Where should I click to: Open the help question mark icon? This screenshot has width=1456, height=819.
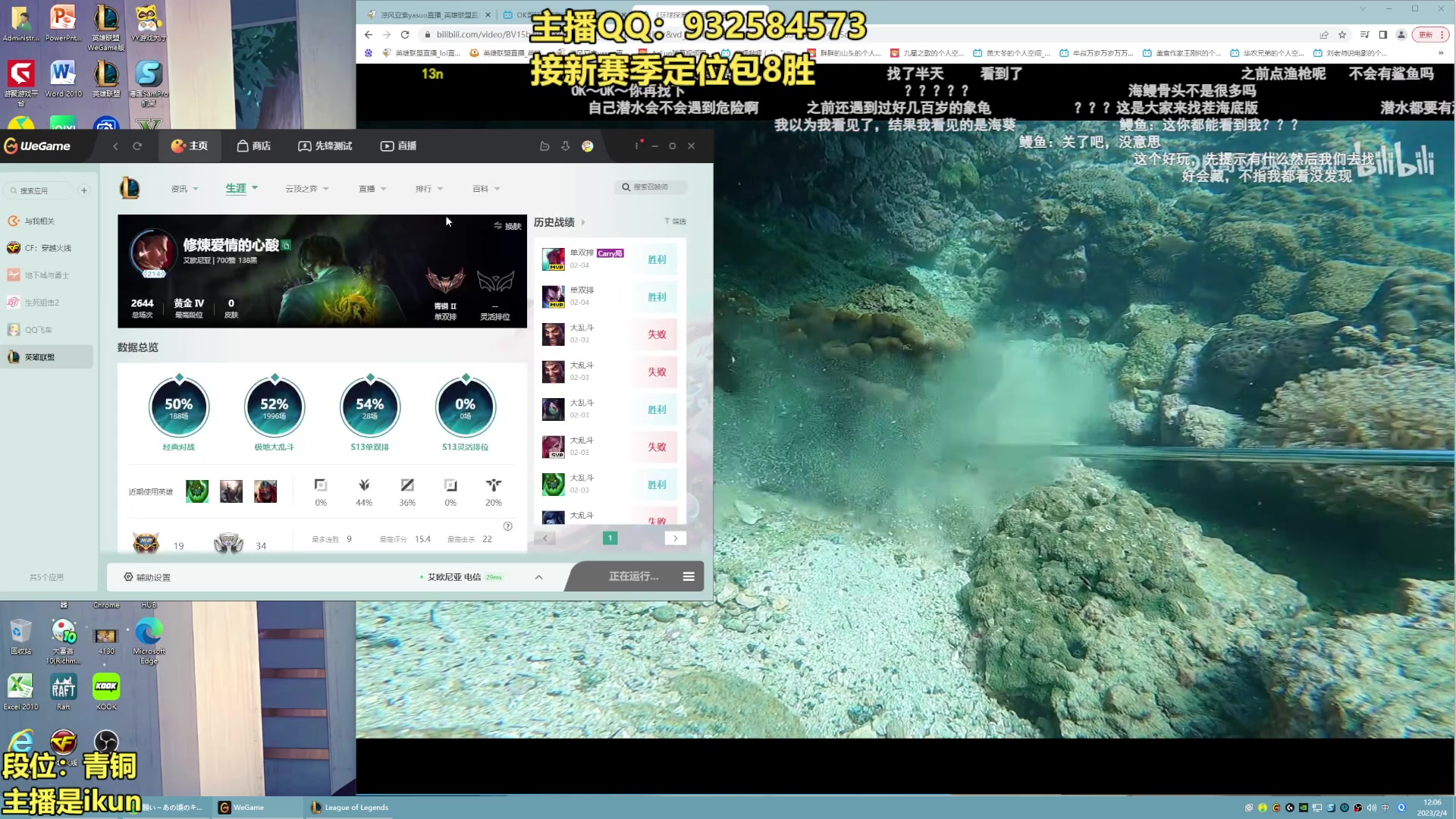point(508,526)
